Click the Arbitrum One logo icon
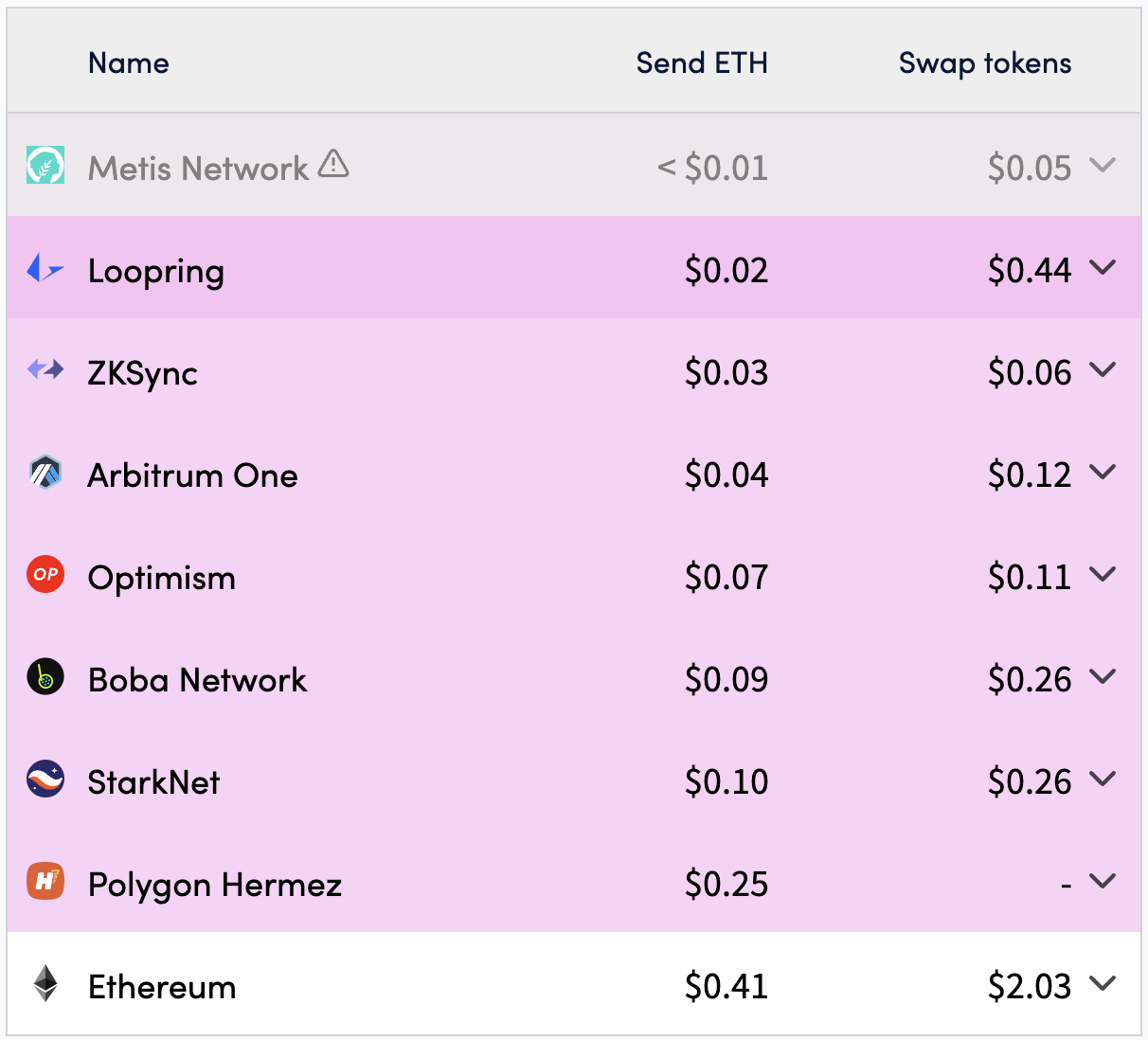The height and width of the screenshot is (1040, 1148). 45,472
